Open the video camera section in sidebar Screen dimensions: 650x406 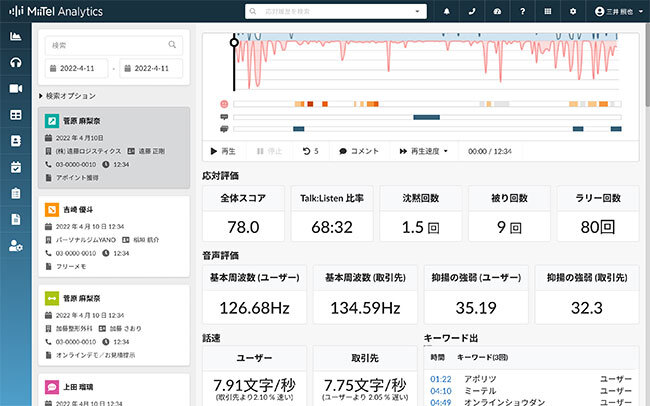pyautogui.click(x=15, y=89)
